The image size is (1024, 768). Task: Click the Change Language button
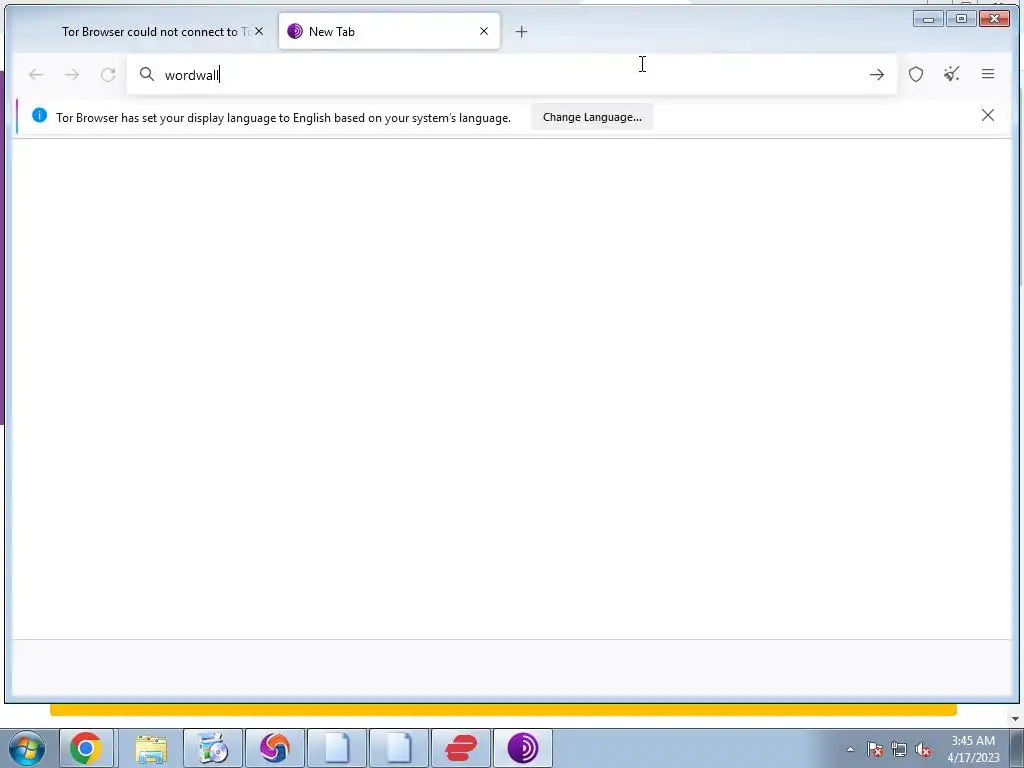pyautogui.click(x=592, y=117)
